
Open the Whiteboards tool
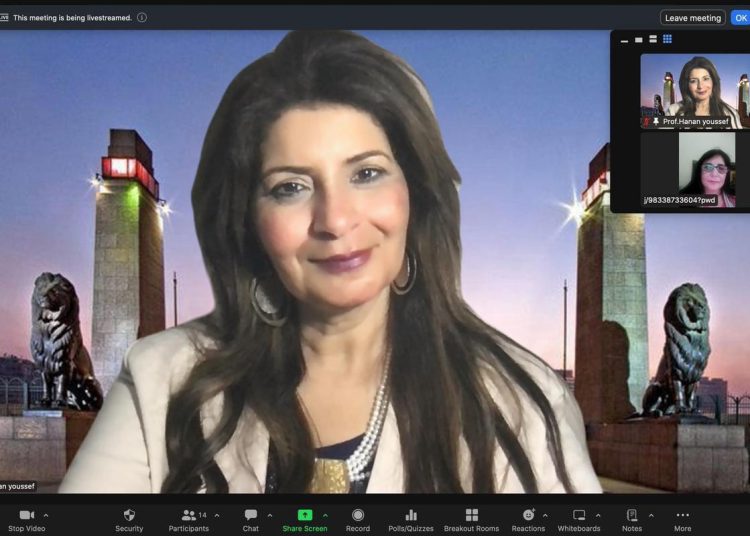click(x=579, y=515)
